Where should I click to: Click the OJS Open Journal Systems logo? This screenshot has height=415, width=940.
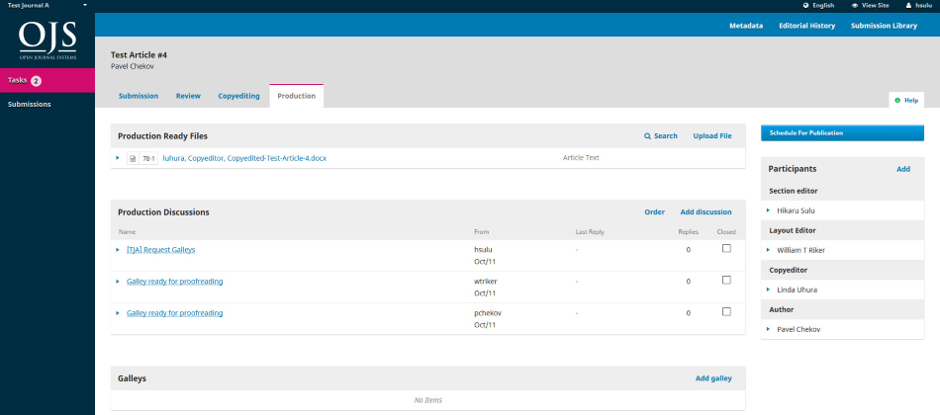coord(47,40)
